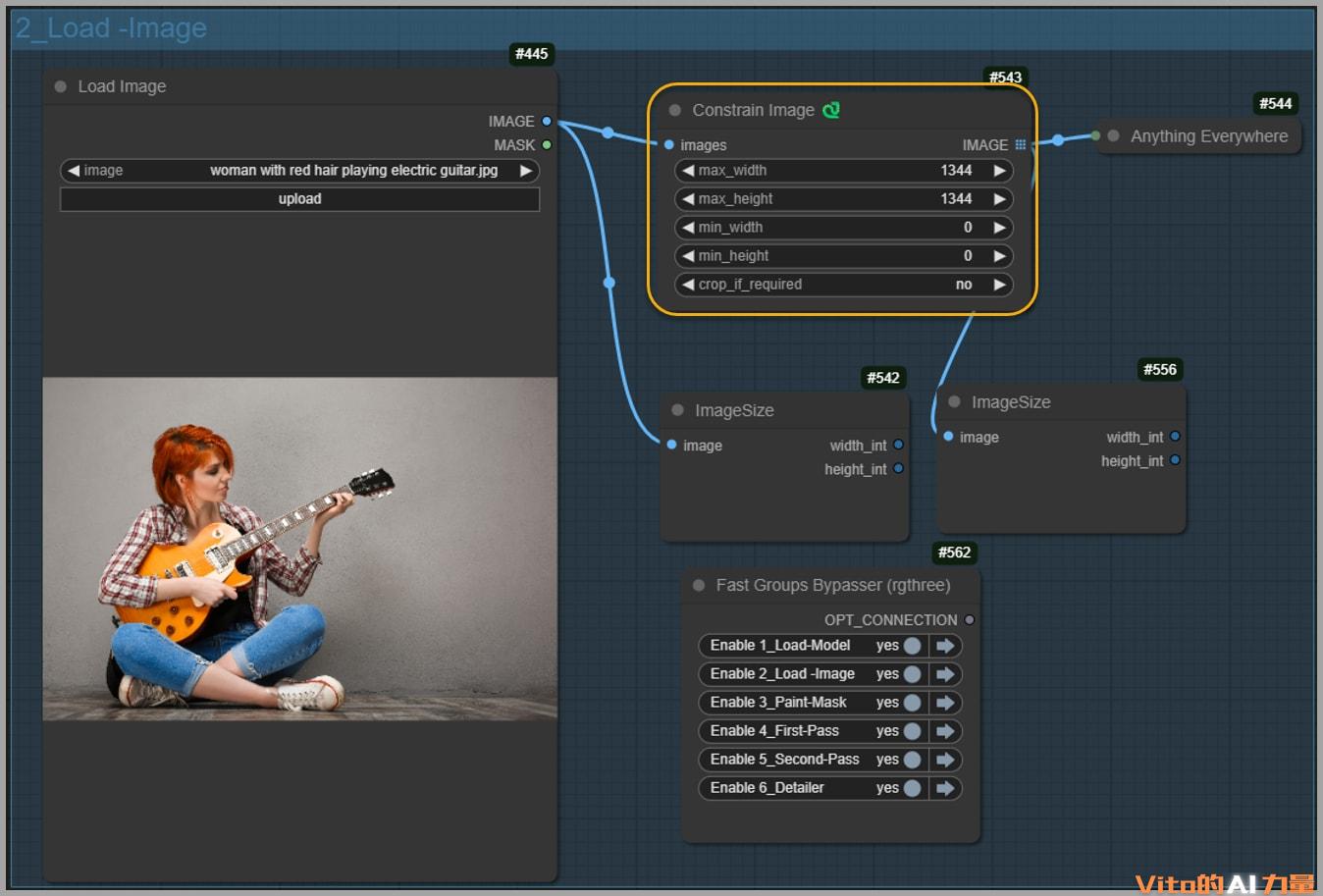Collapse ImageSize node #542 dot

click(x=677, y=410)
